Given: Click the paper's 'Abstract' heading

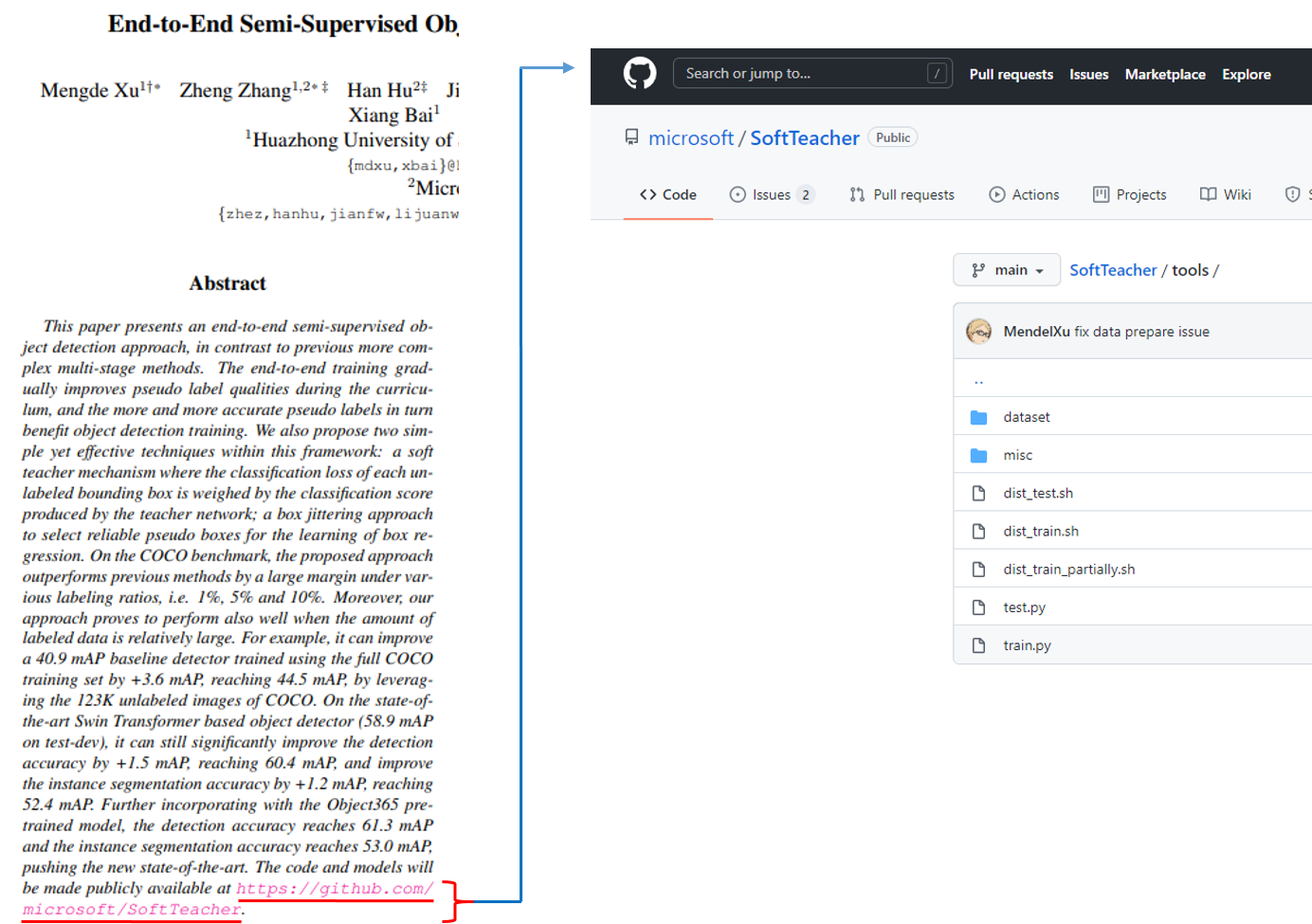Looking at the screenshot, I should point(228,282).
